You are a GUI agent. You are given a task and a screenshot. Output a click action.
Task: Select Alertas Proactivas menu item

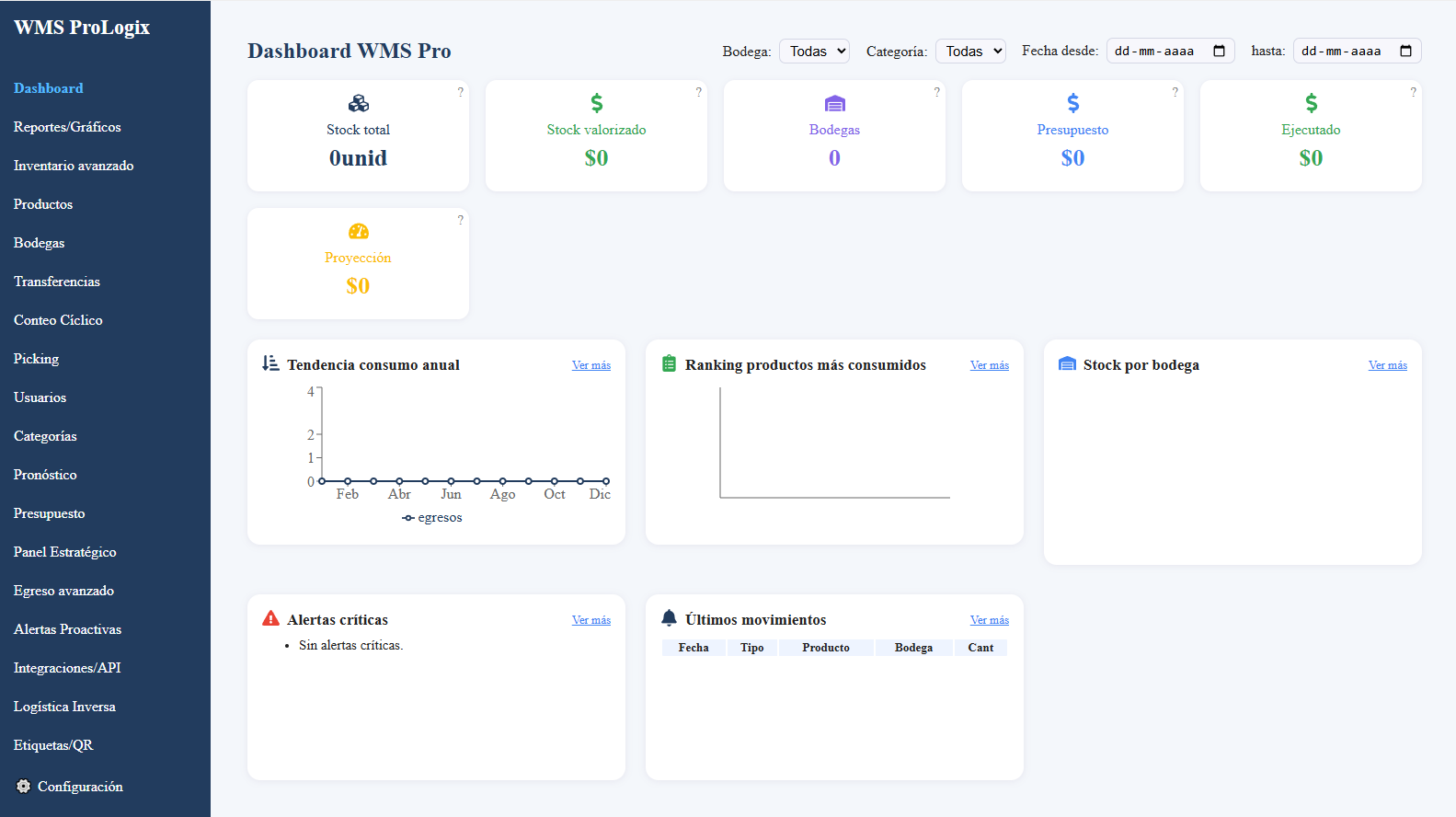(x=67, y=629)
